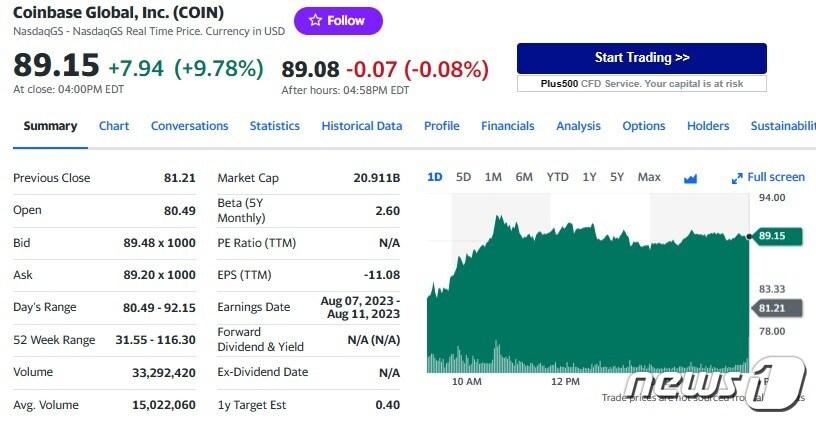Choose the YTD chart range
816x423 pixels.
point(557,177)
